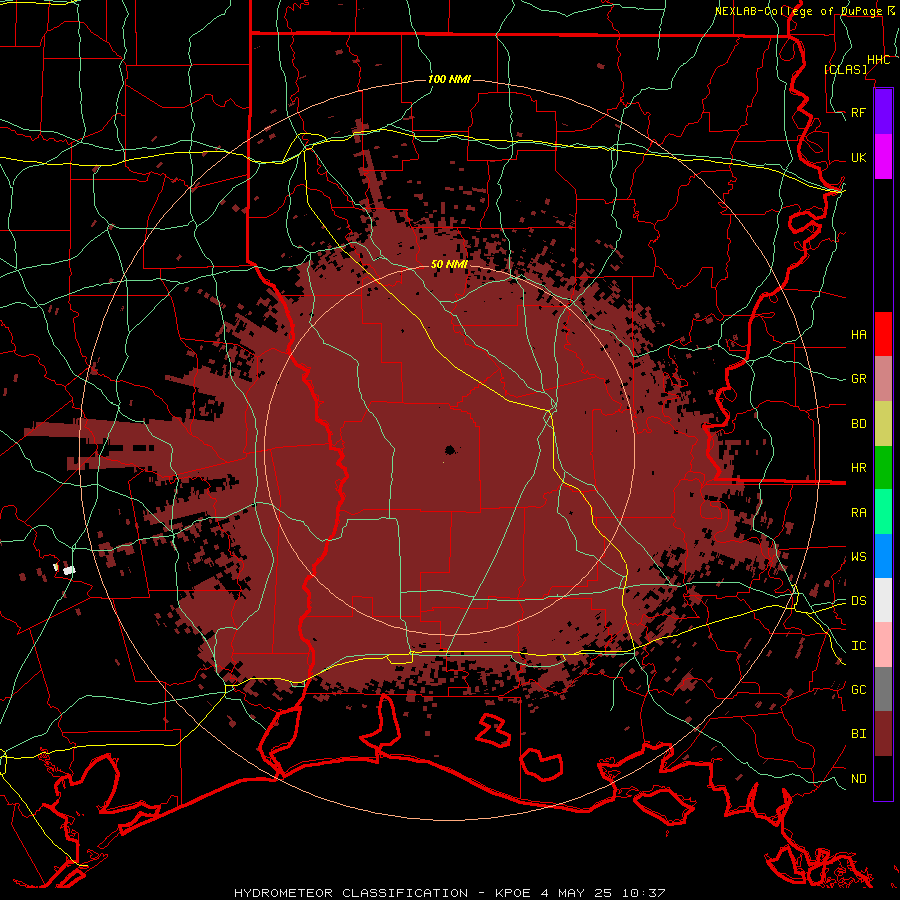Screen dimensions: 900x900
Task: Click the BI brown legend swatch
Action: coord(883,734)
